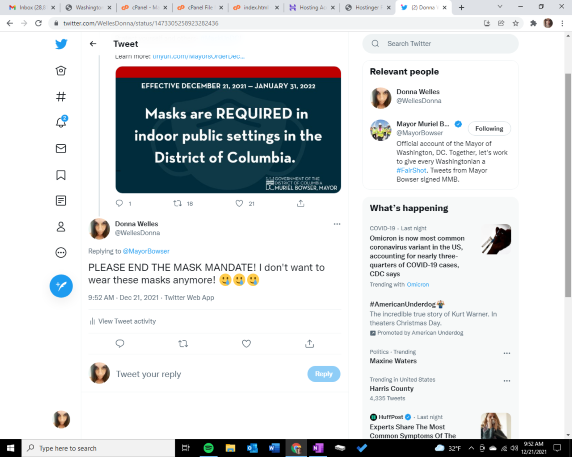Open the Notifications bell icon
Image resolution: width=572 pixels, height=457 pixels.
point(61,122)
